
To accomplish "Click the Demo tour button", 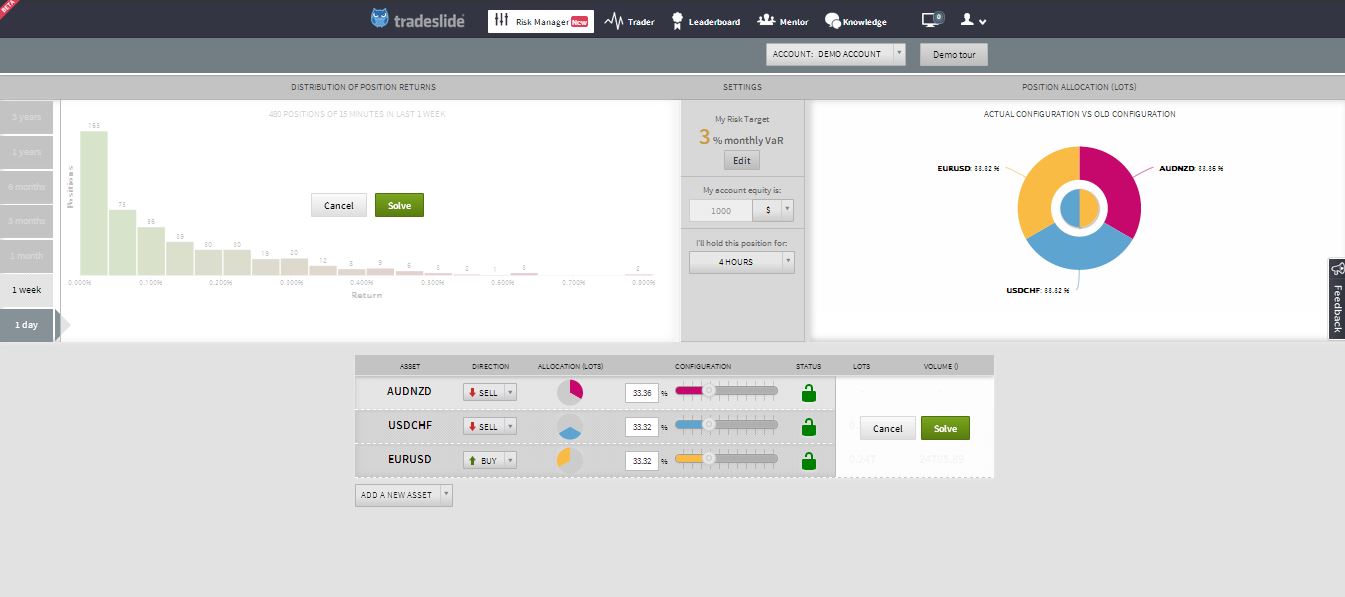I will pyautogui.click(x=953, y=54).
